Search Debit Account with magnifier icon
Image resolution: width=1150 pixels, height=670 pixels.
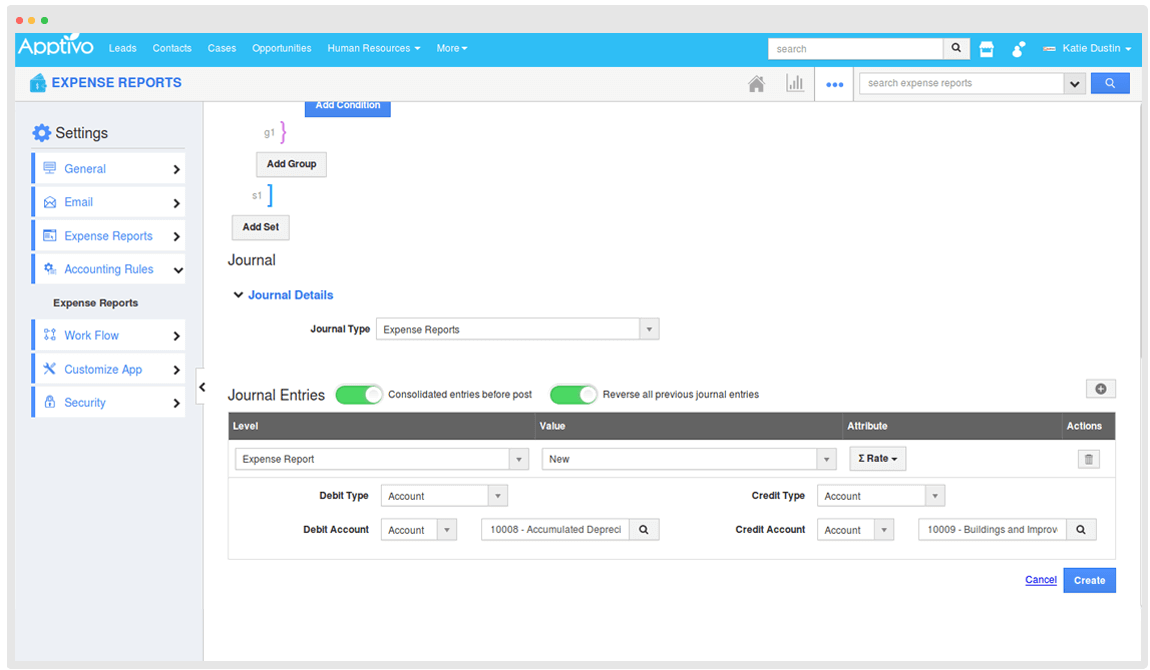click(x=644, y=530)
